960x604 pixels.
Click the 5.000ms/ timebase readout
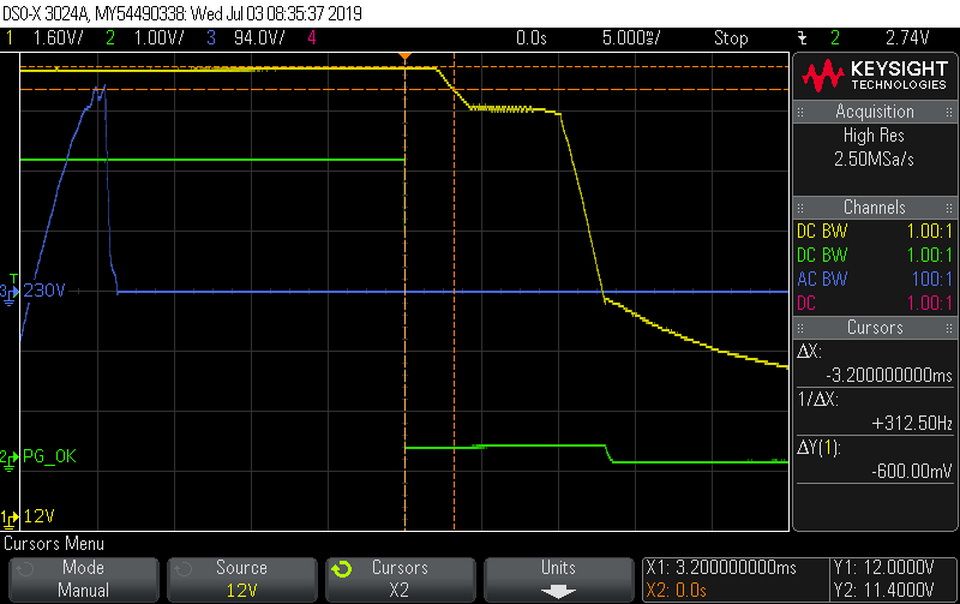click(631, 38)
